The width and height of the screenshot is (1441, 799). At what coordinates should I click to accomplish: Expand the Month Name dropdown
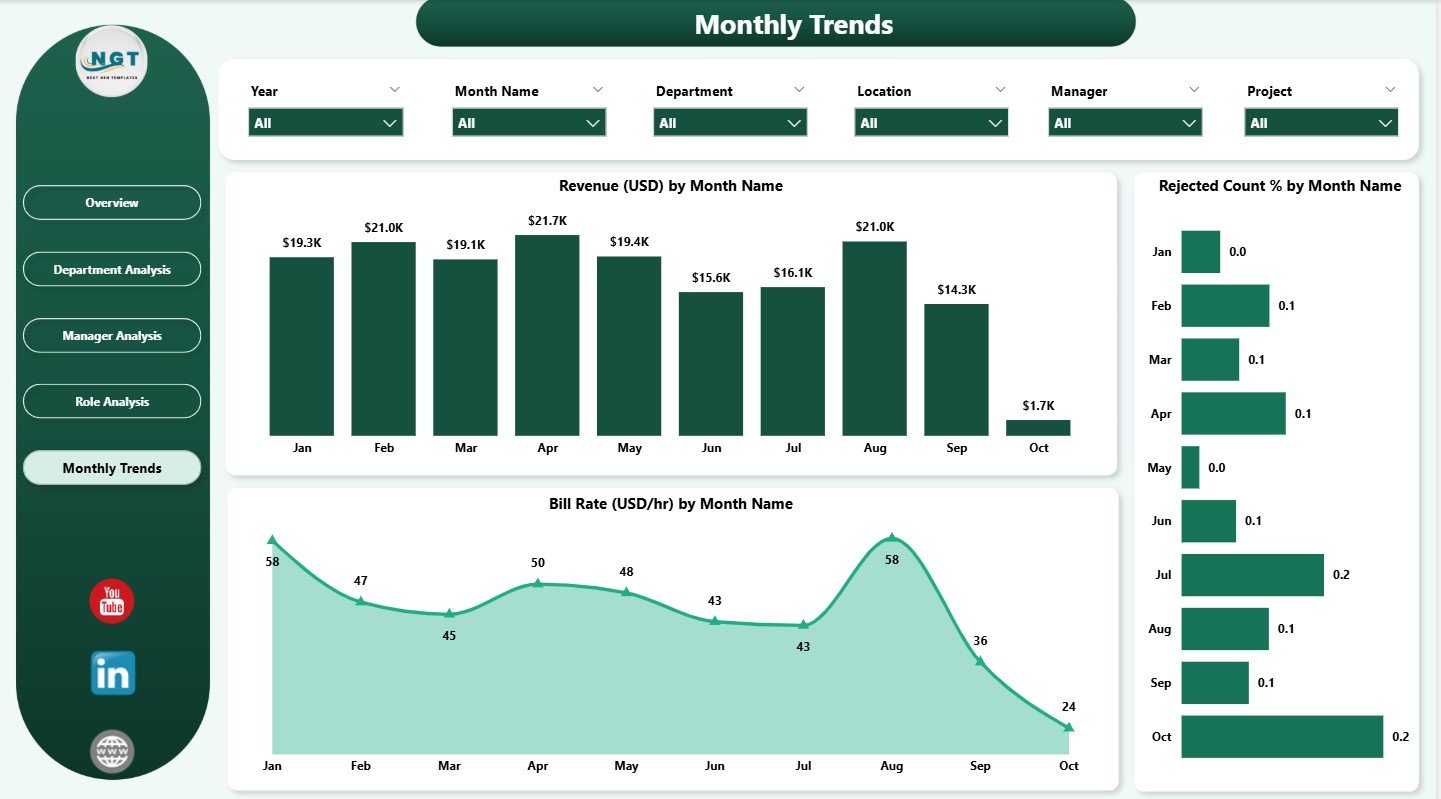(x=528, y=122)
